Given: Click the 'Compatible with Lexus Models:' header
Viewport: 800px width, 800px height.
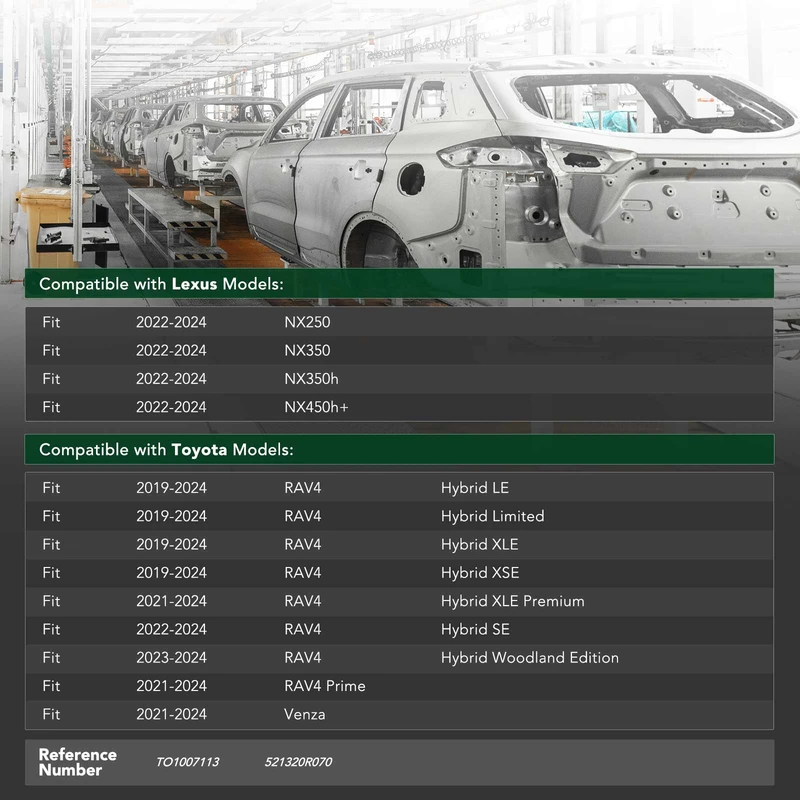Looking at the screenshot, I should pyautogui.click(x=399, y=284).
